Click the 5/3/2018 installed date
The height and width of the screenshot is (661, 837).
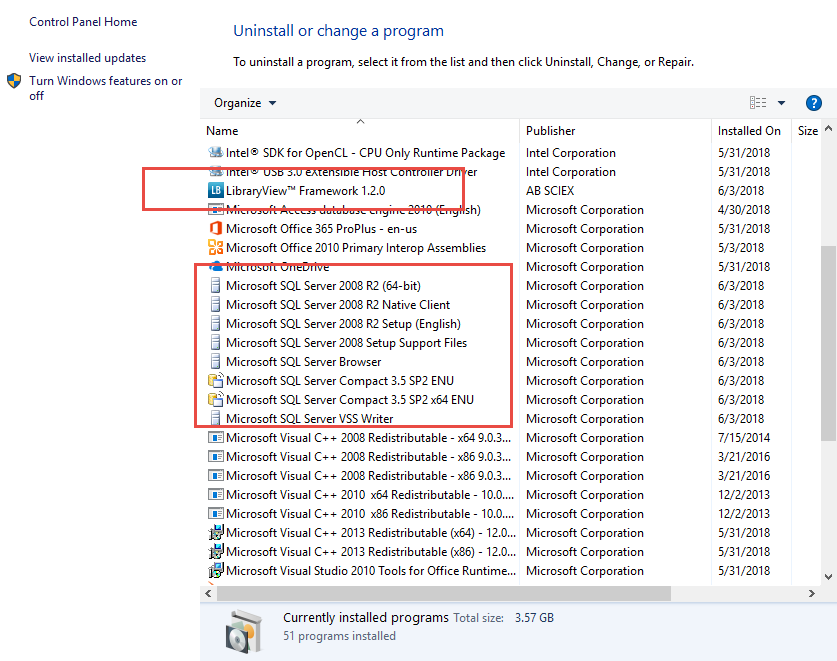click(x=741, y=248)
